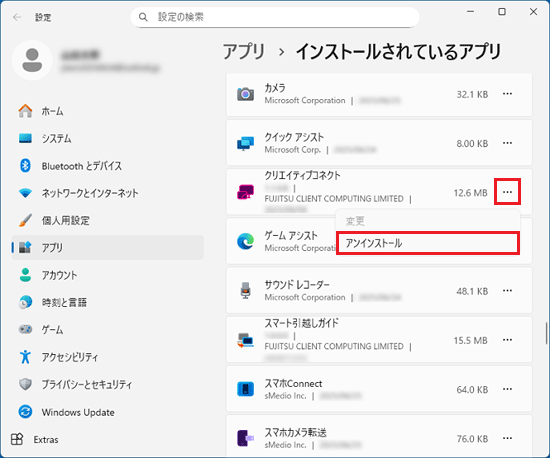The height and width of the screenshot is (458, 550).
Task: Click the スマホConnect app icon
Action: [x=246, y=389]
